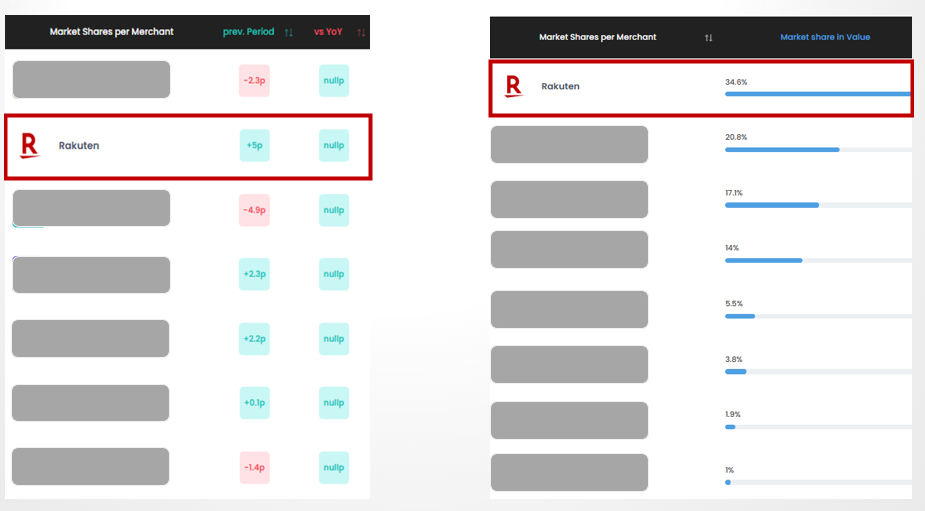Click nullp badge beside +2.2p
The image size is (925, 511).
click(x=334, y=339)
